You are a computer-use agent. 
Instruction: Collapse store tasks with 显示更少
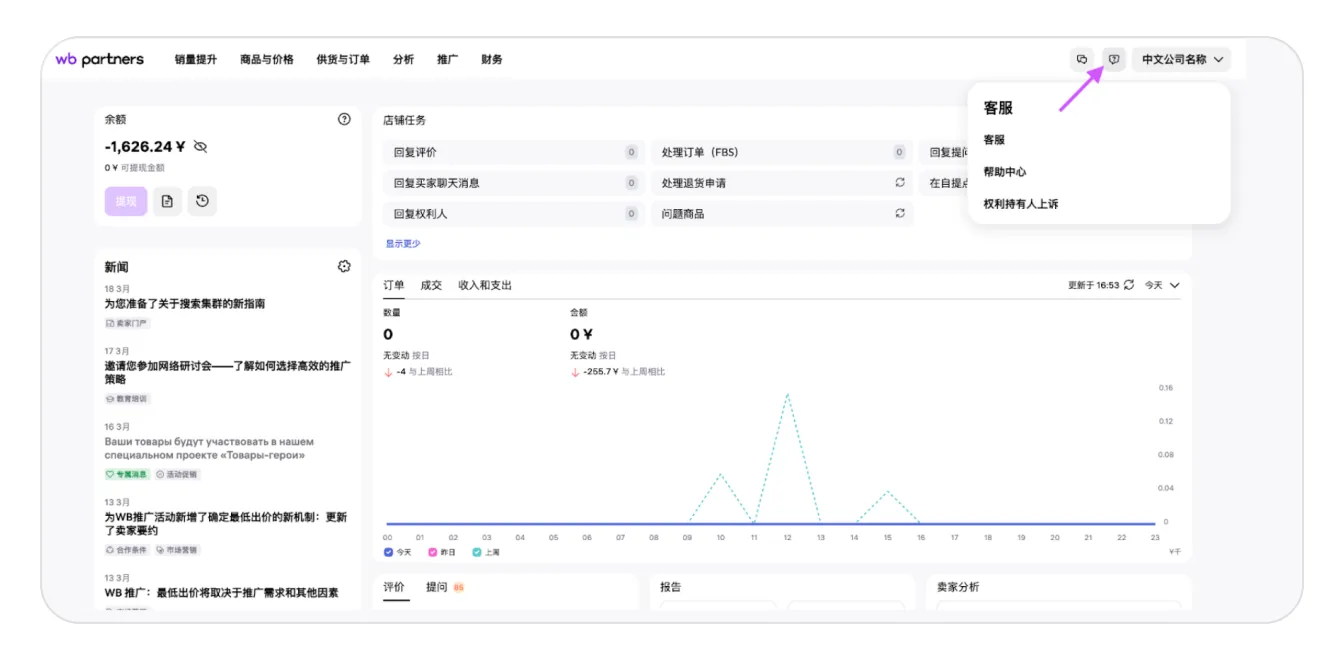(x=403, y=244)
